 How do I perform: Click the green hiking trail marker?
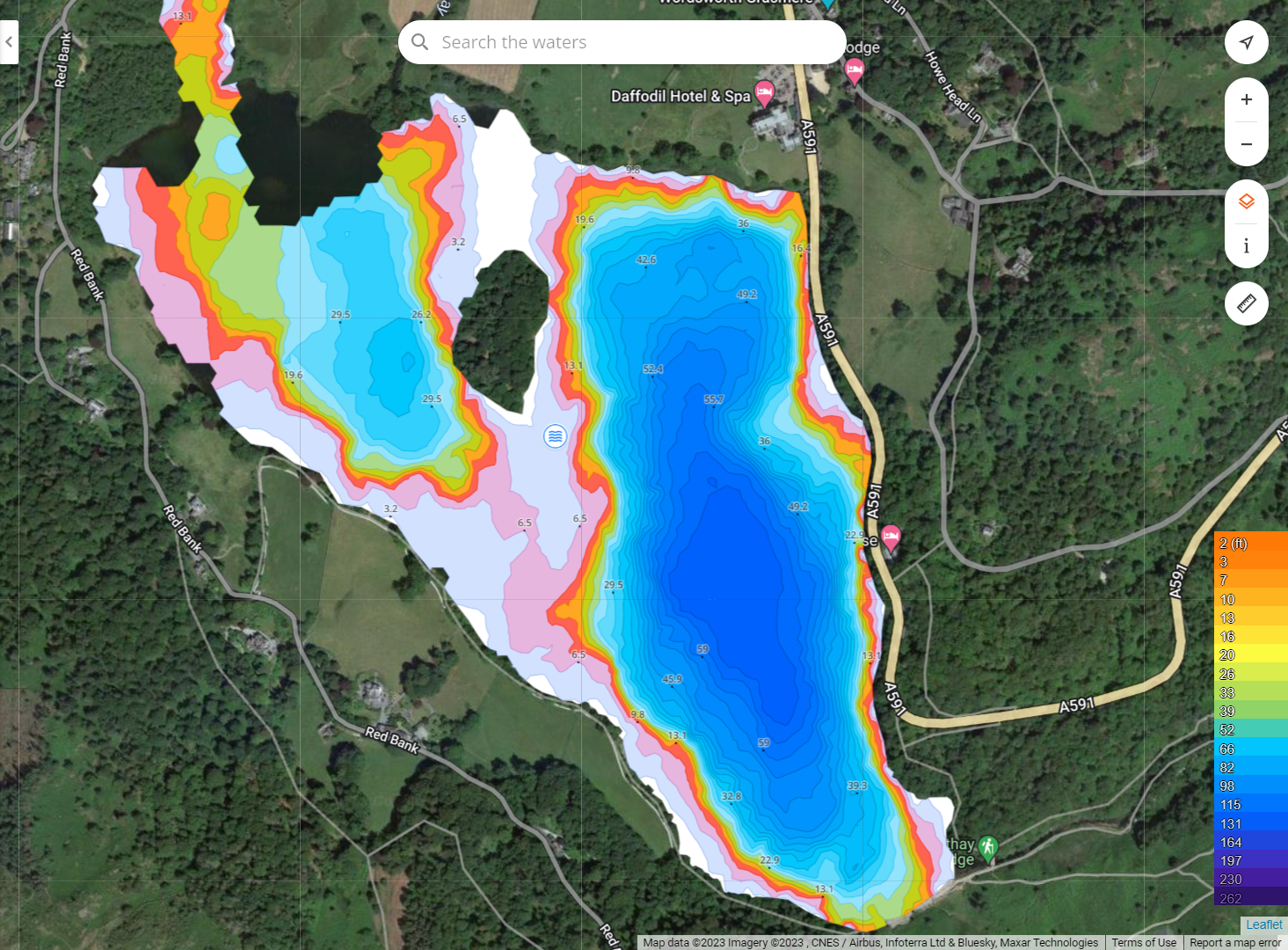[x=988, y=848]
